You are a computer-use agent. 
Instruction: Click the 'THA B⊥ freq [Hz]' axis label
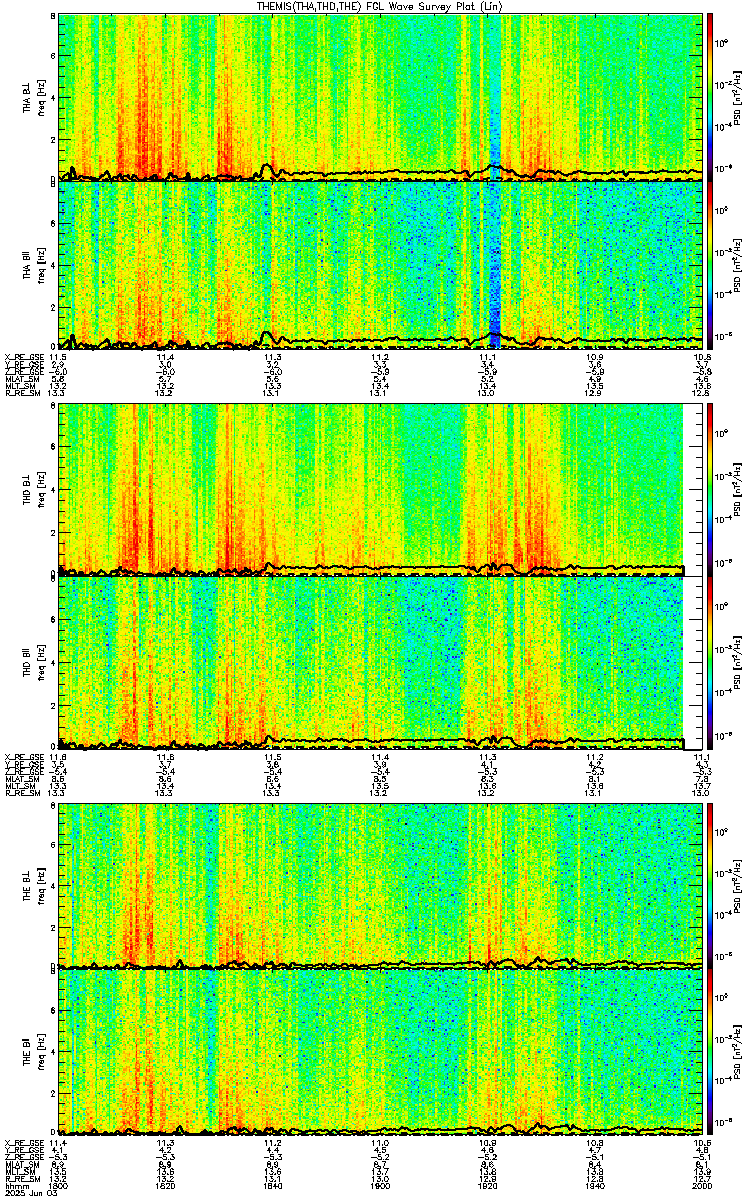tap(34, 97)
